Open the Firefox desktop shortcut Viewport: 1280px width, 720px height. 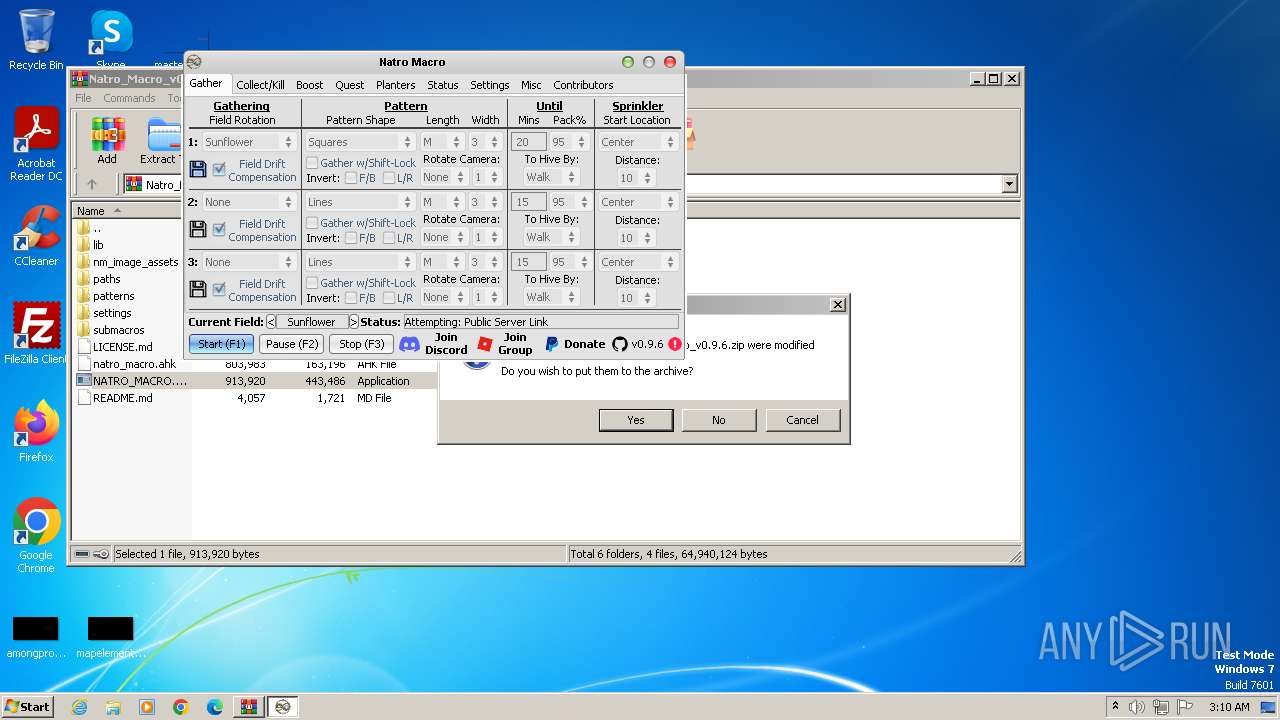point(36,432)
